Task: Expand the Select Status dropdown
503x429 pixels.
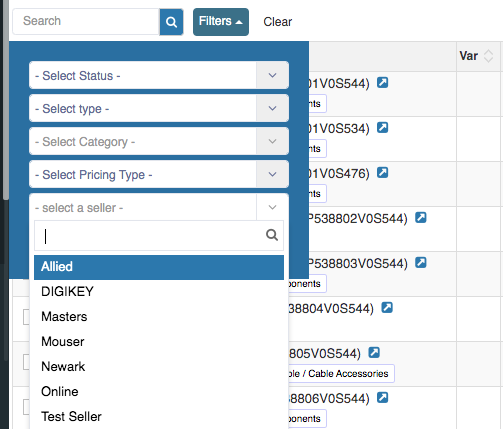Action: pos(159,75)
